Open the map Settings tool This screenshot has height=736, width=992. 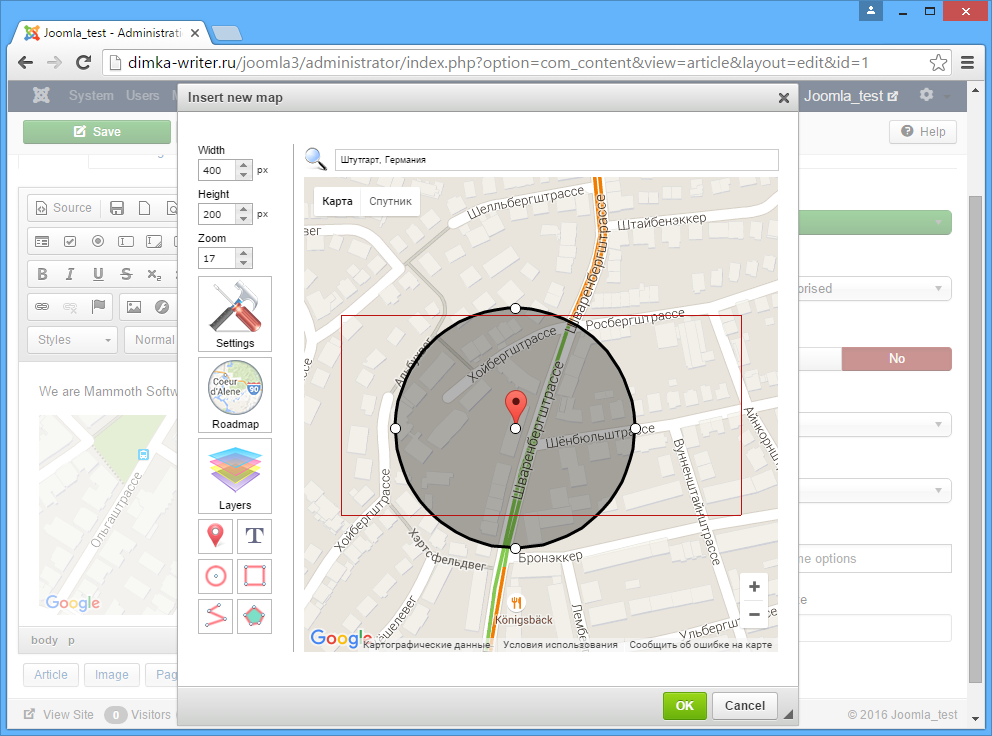point(235,314)
